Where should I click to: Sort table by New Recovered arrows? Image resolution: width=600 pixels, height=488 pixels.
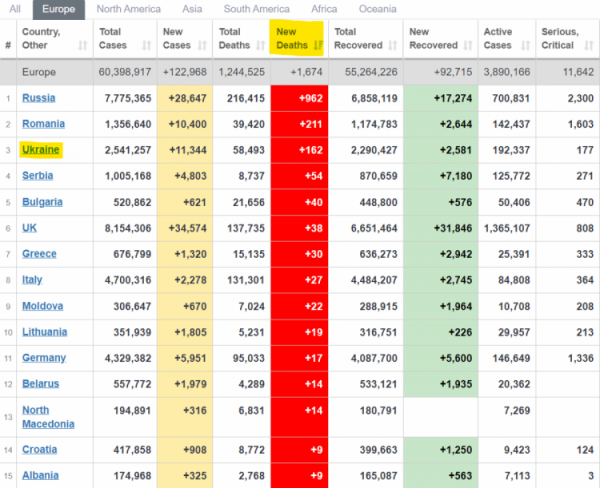tap(468, 46)
